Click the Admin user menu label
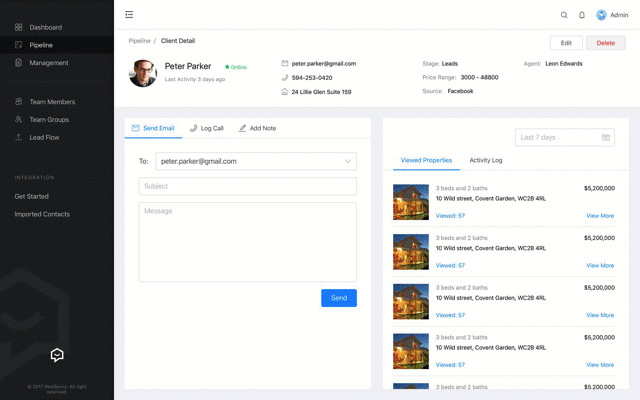 (619, 15)
